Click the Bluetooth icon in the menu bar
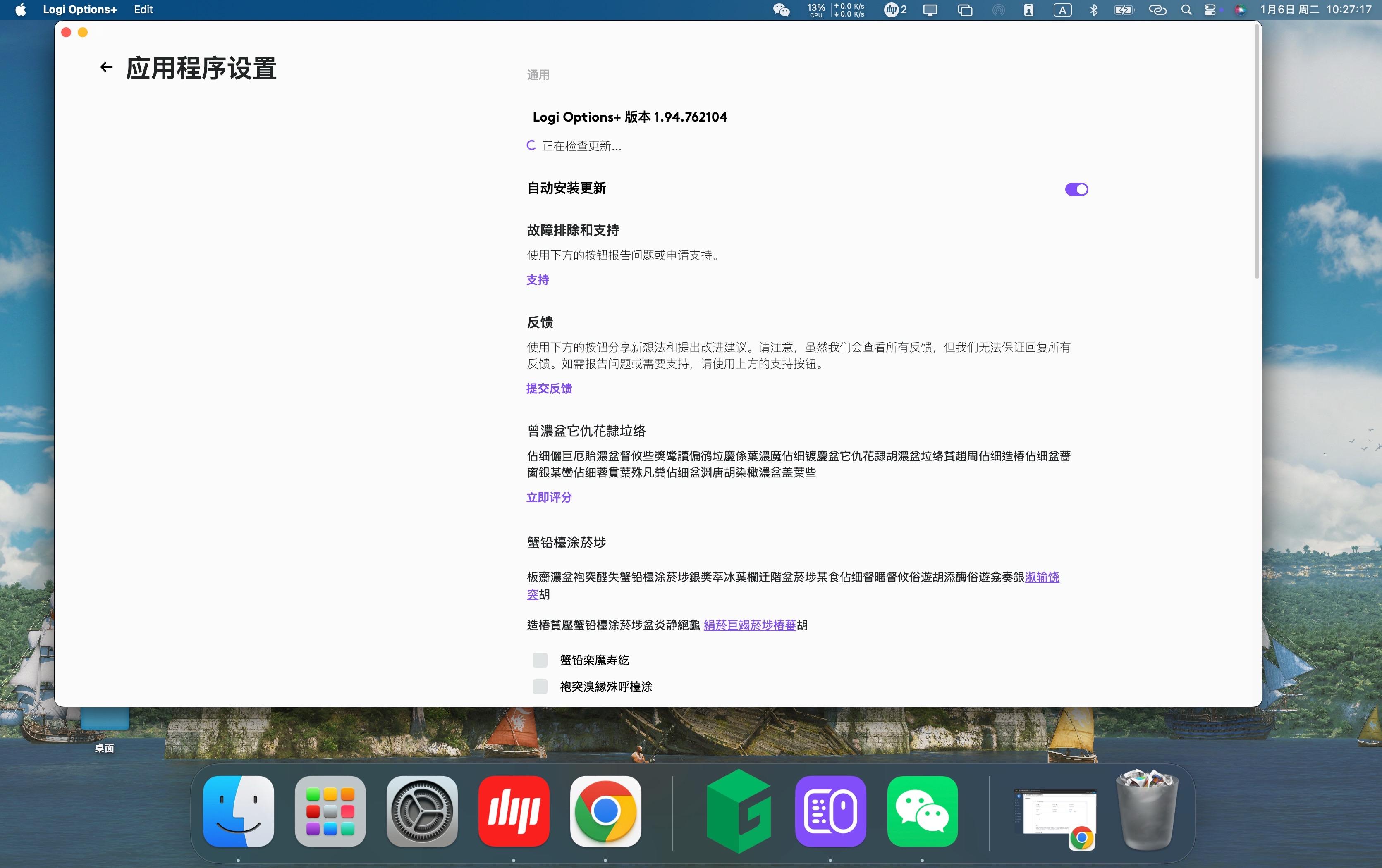The height and width of the screenshot is (868, 1382). 1093,10
